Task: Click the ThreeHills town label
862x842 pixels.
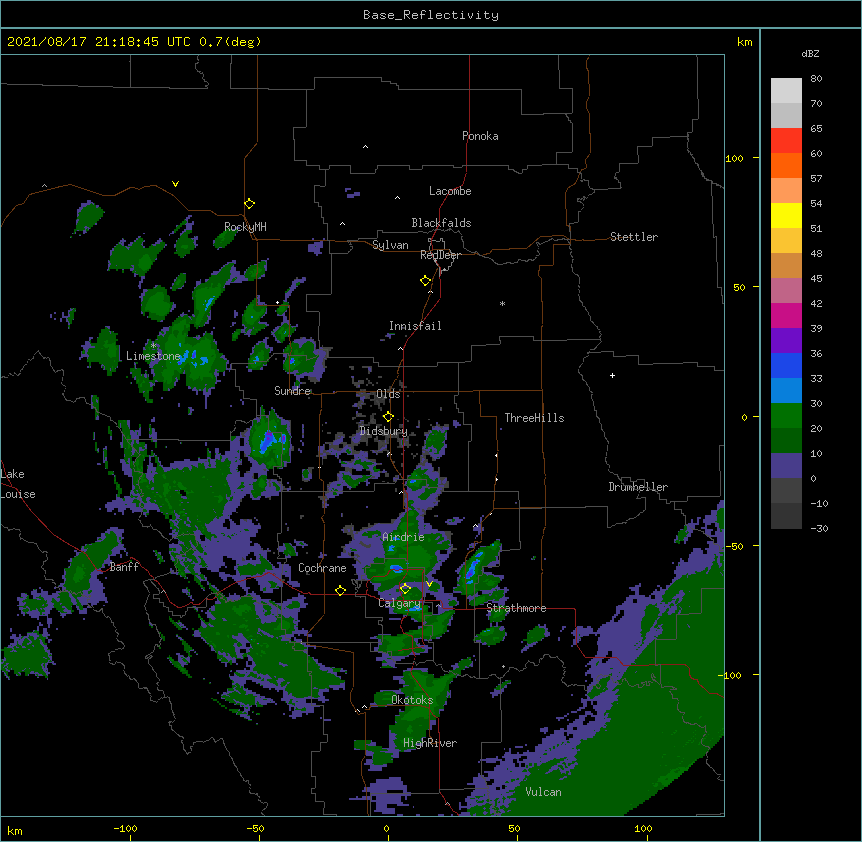Action: click(x=534, y=418)
